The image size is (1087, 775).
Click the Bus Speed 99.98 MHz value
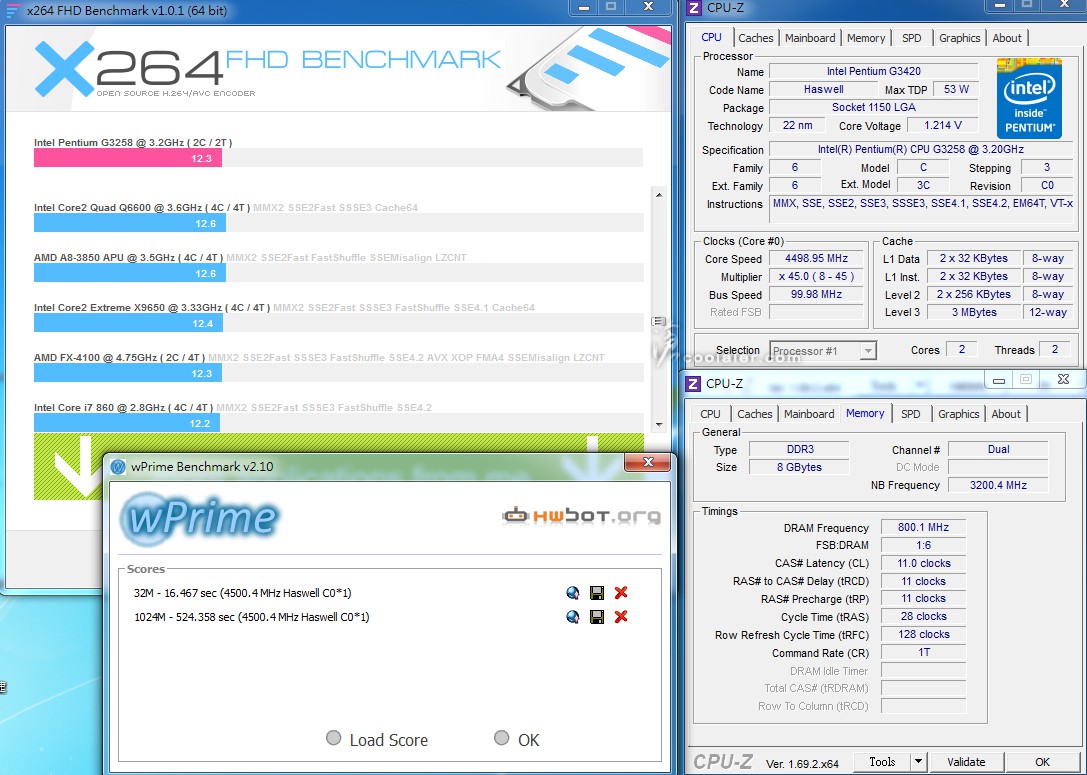[x=817, y=294]
